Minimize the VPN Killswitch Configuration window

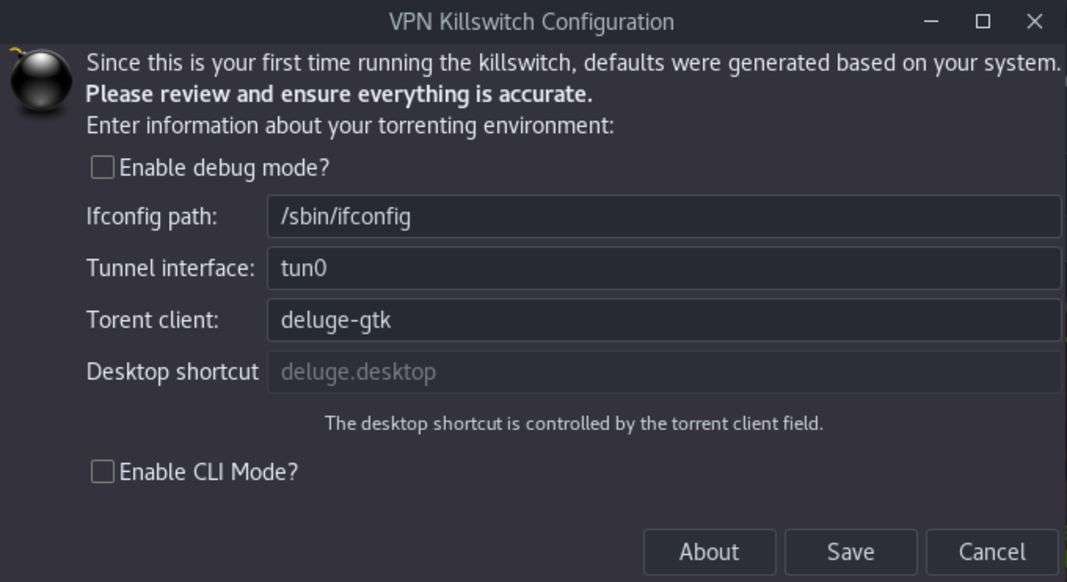tap(932, 21)
